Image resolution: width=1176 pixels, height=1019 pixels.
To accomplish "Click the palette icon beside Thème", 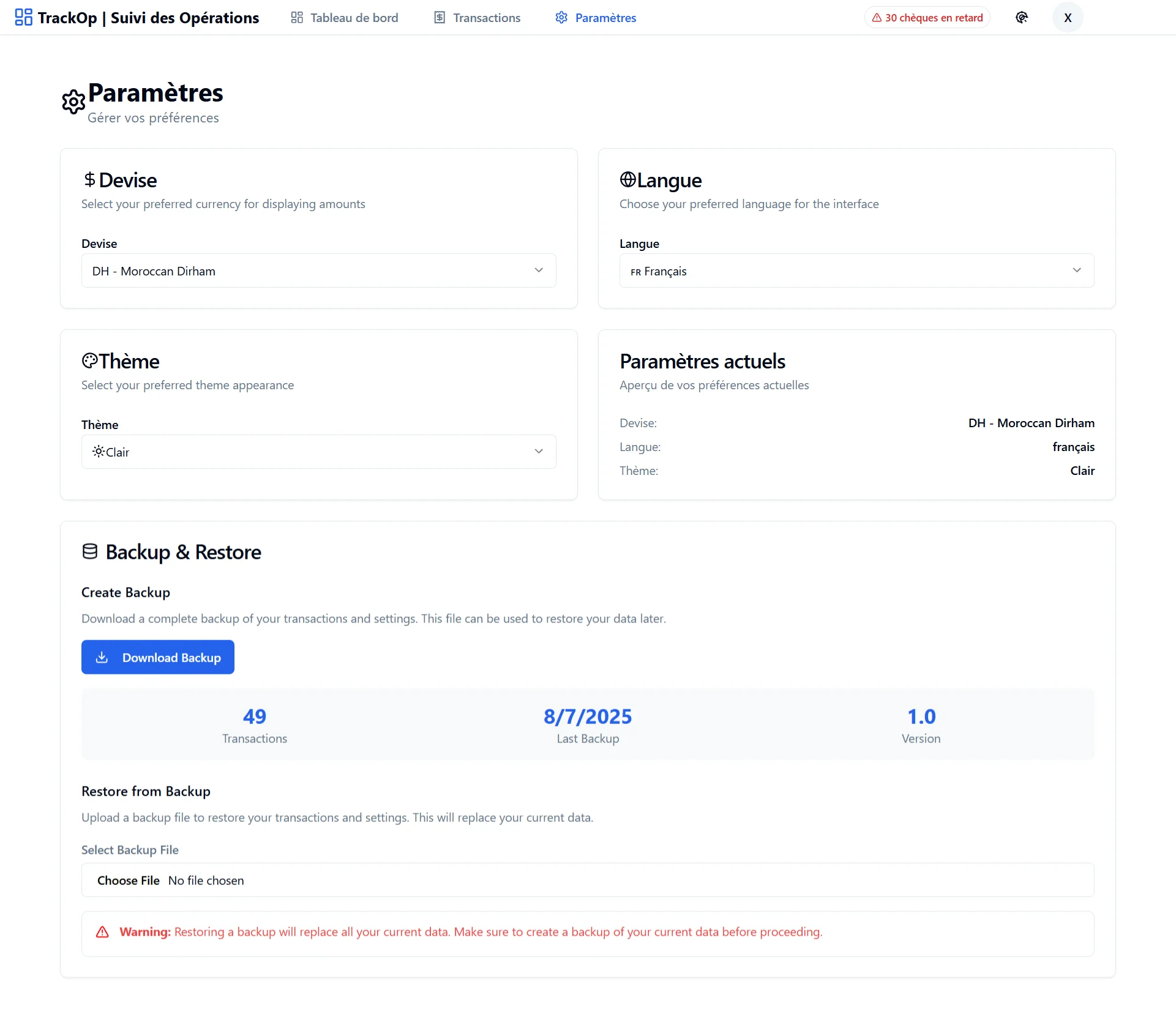I will [x=89, y=360].
